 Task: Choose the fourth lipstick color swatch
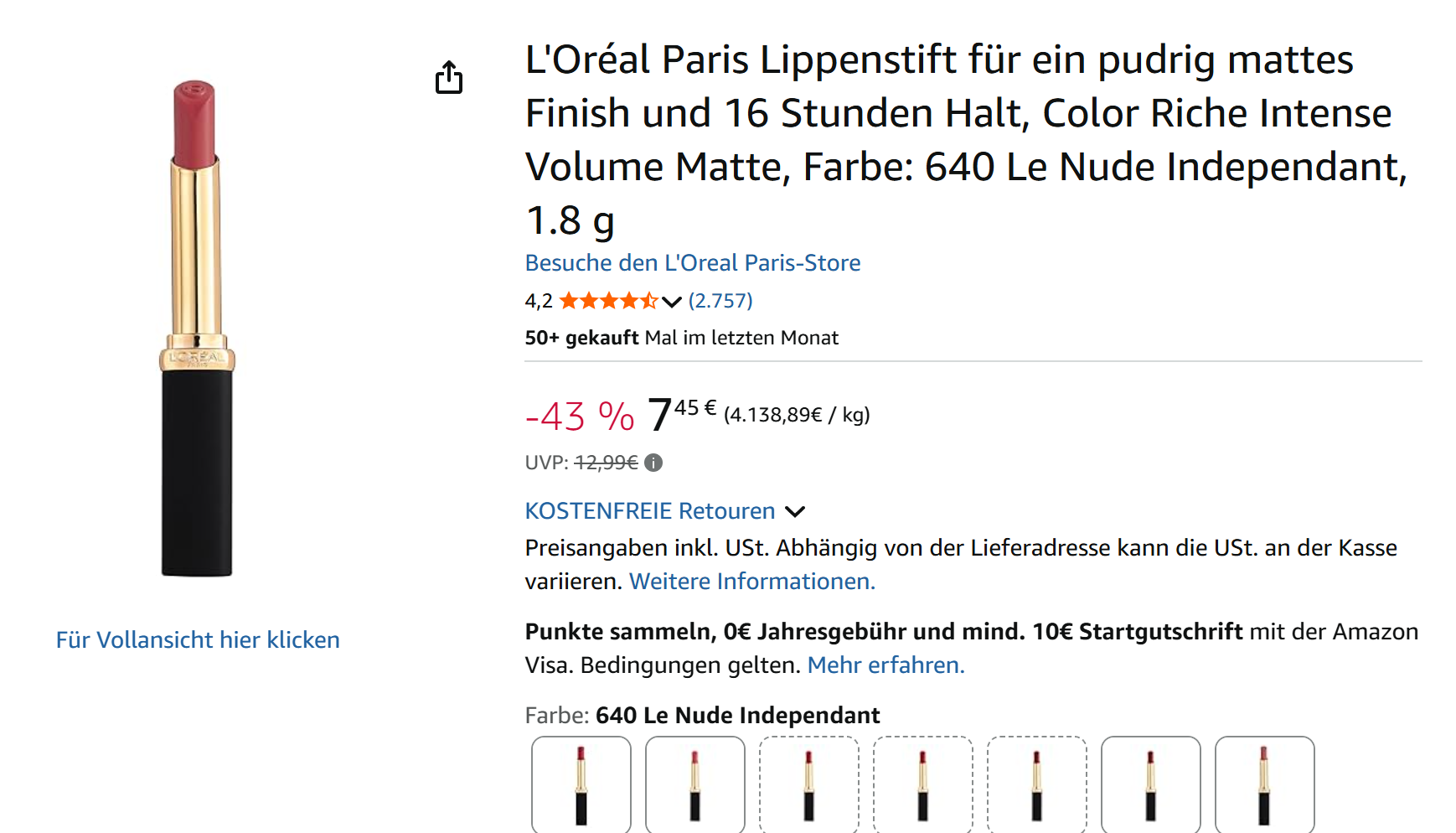(x=923, y=784)
